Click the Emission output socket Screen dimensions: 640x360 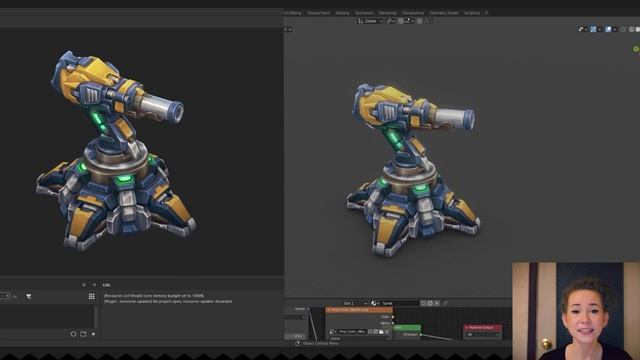[x=421, y=335]
